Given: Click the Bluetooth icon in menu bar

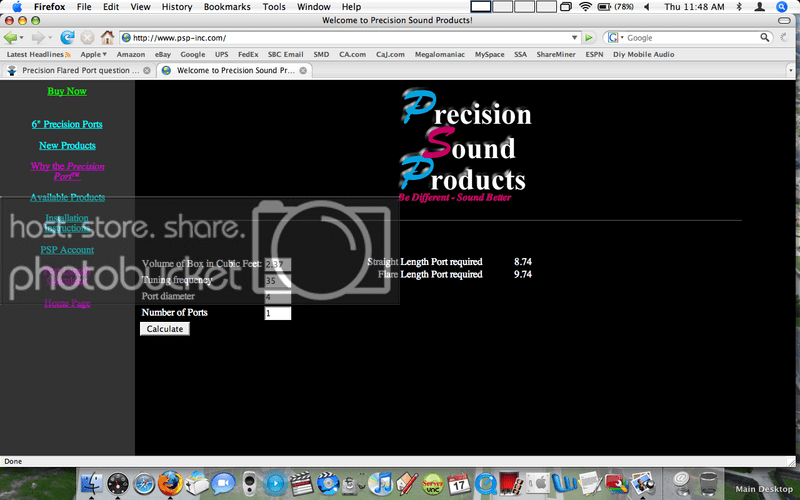Looking at the screenshot, I should pyautogui.click(x=739, y=7).
